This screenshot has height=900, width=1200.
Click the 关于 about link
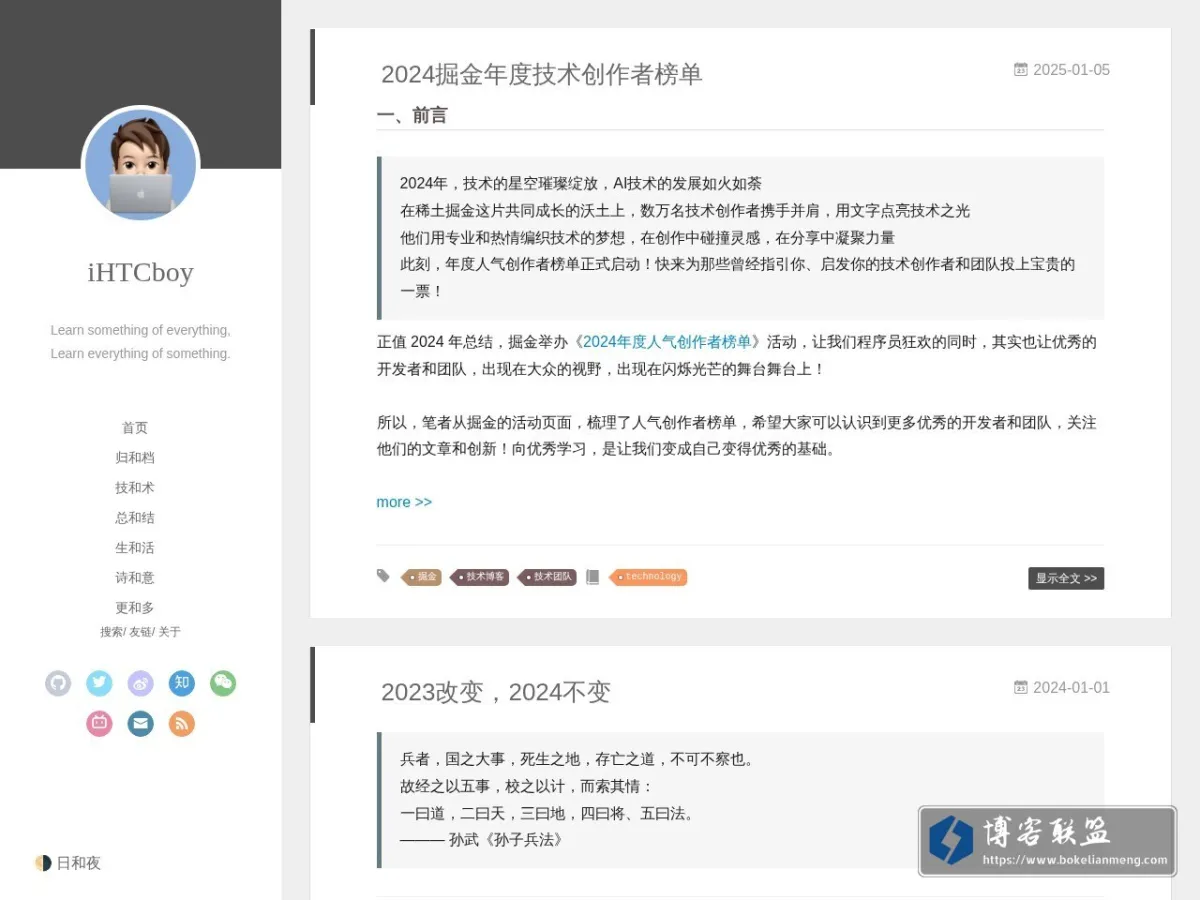click(170, 632)
